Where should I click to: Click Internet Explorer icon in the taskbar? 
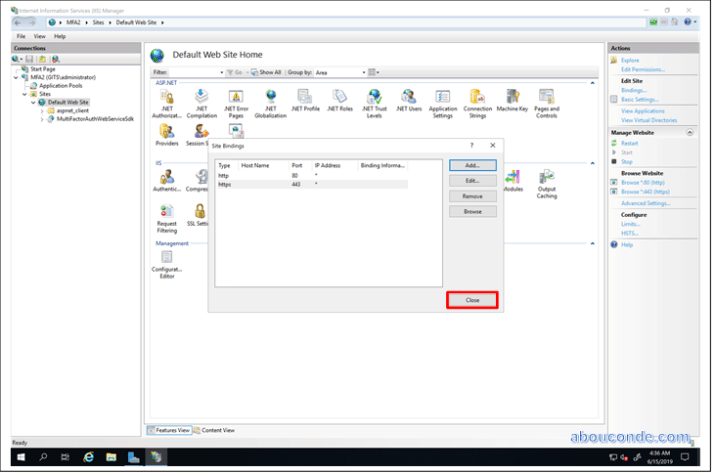(x=88, y=457)
